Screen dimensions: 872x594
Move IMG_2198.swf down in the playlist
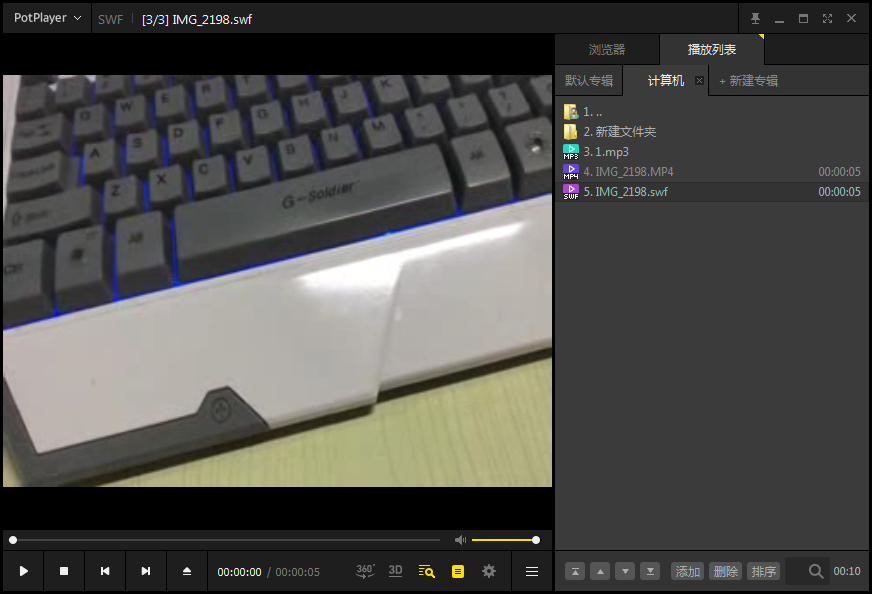pyautogui.click(x=624, y=571)
